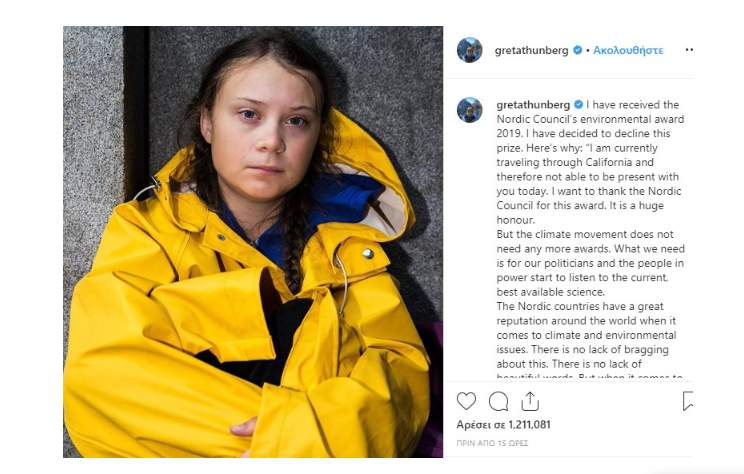The image size is (744, 474).
Task: Click the post photo of the yellow raincoat
Action: pyautogui.click(x=253, y=242)
